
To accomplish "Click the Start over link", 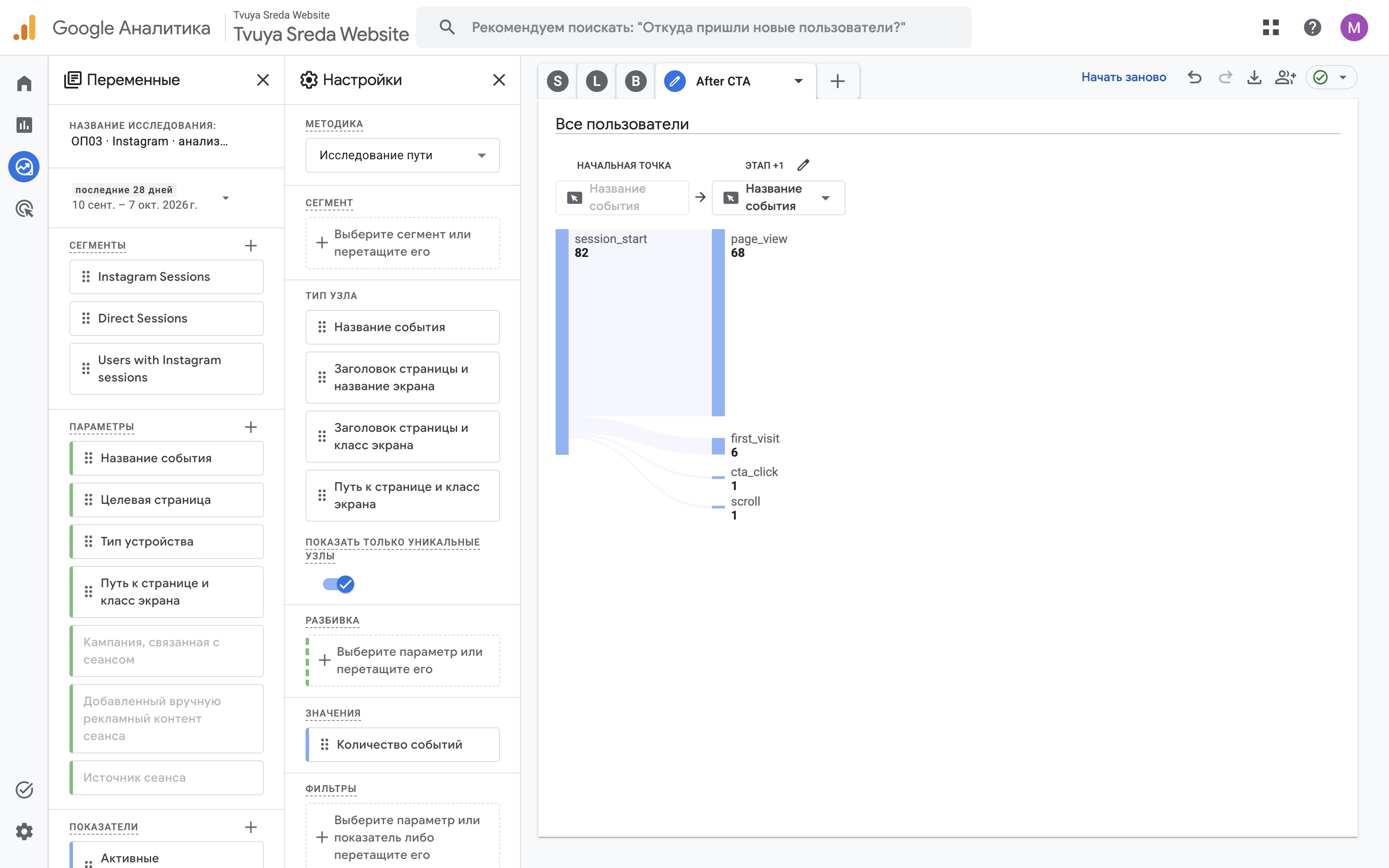I will pyautogui.click(x=1123, y=77).
